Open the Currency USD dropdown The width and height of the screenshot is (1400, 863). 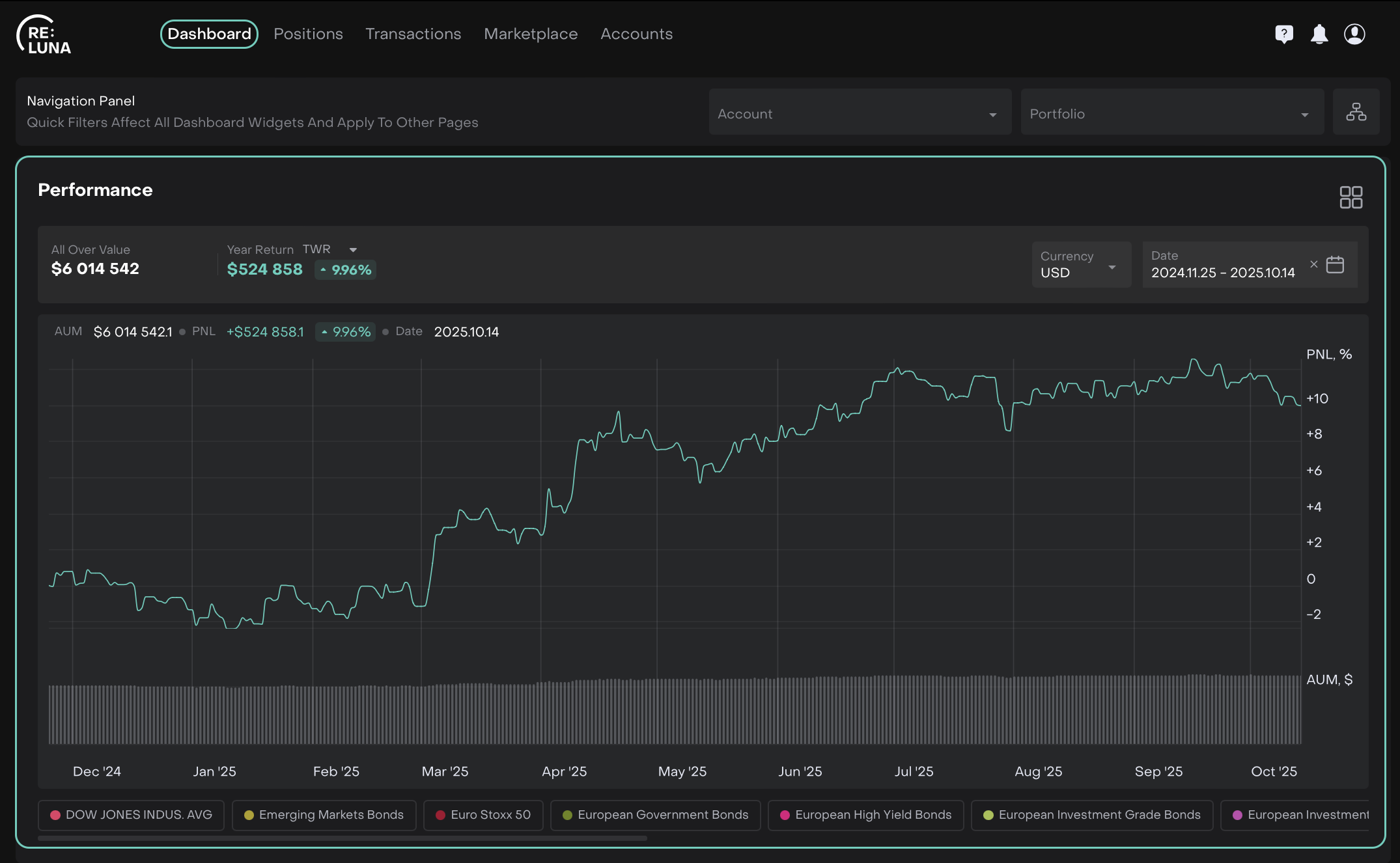(1080, 265)
